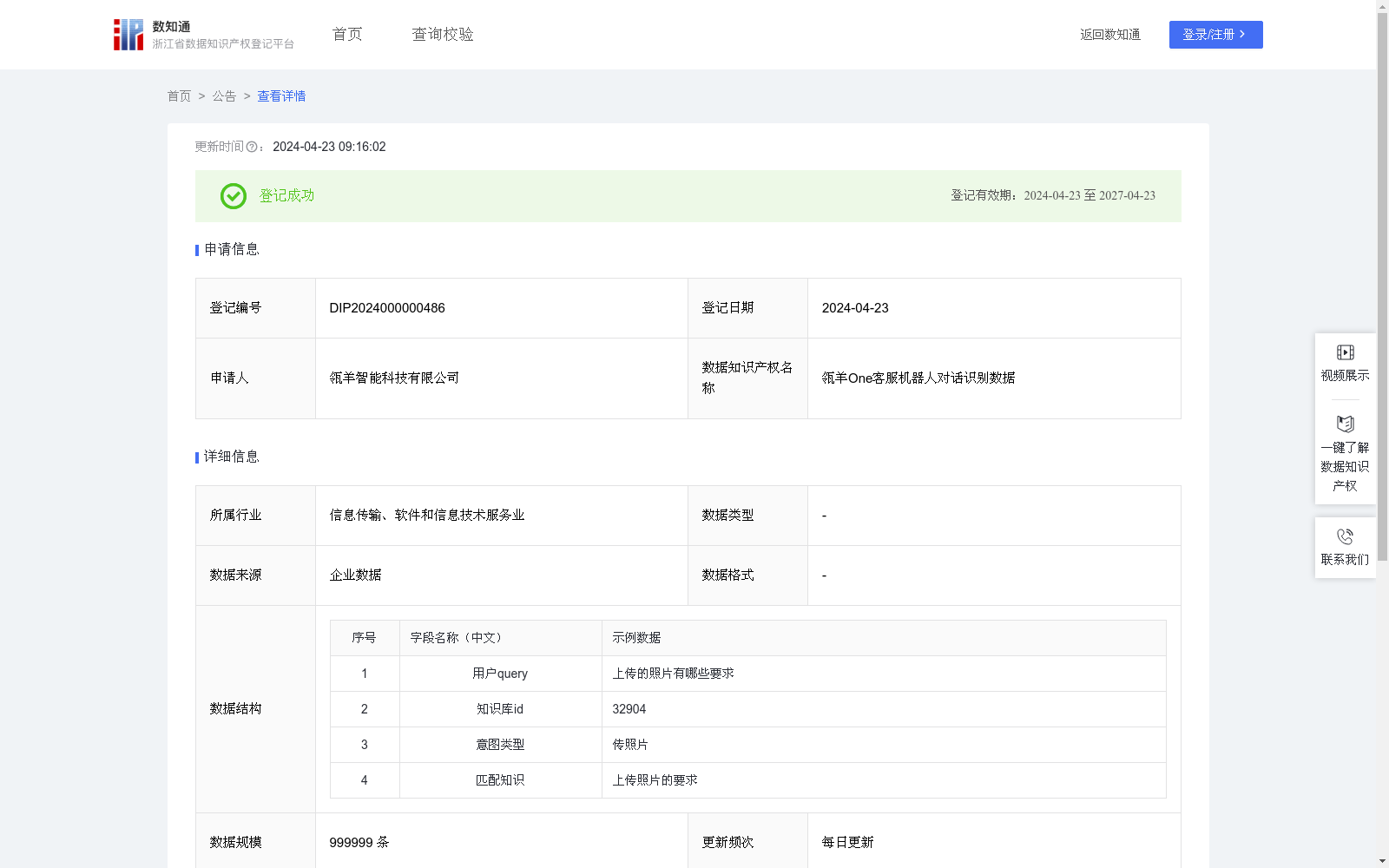Open the 首页 navigation tab
The height and width of the screenshot is (868, 1389).
pyautogui.click(x=347, y=35)
